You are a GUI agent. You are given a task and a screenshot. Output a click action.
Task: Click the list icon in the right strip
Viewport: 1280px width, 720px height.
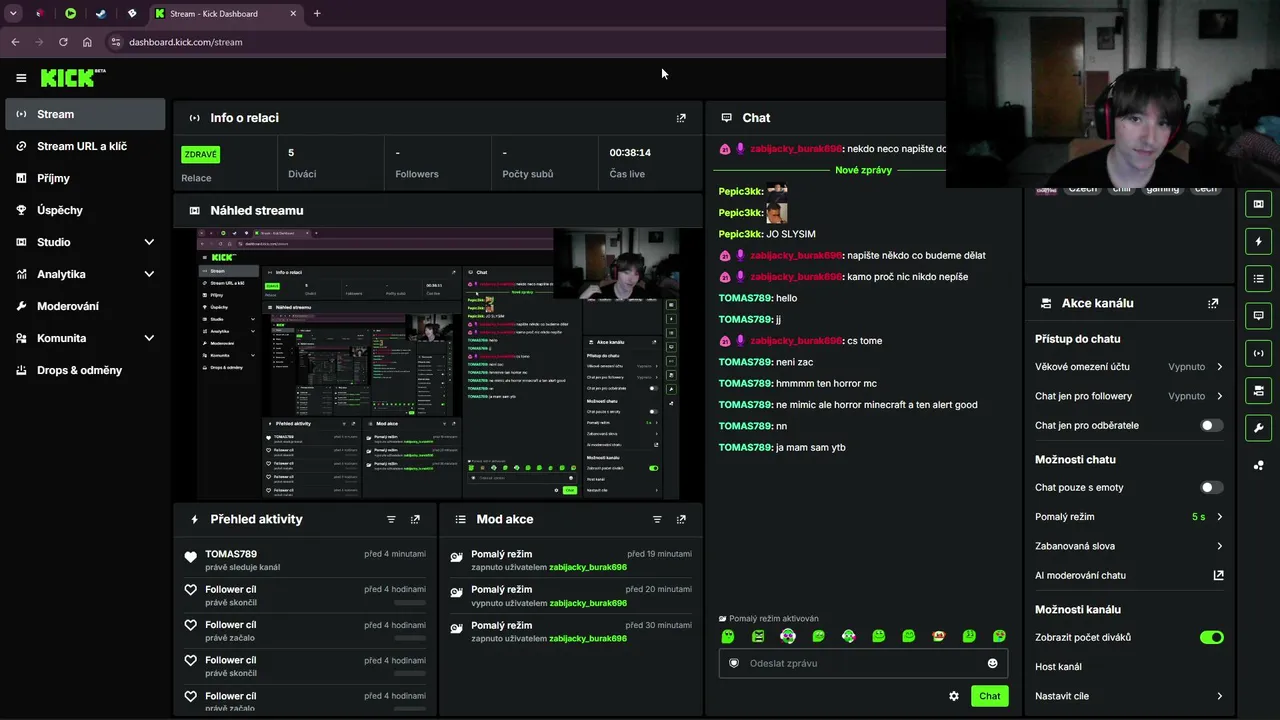click(x=1258, y=278)
